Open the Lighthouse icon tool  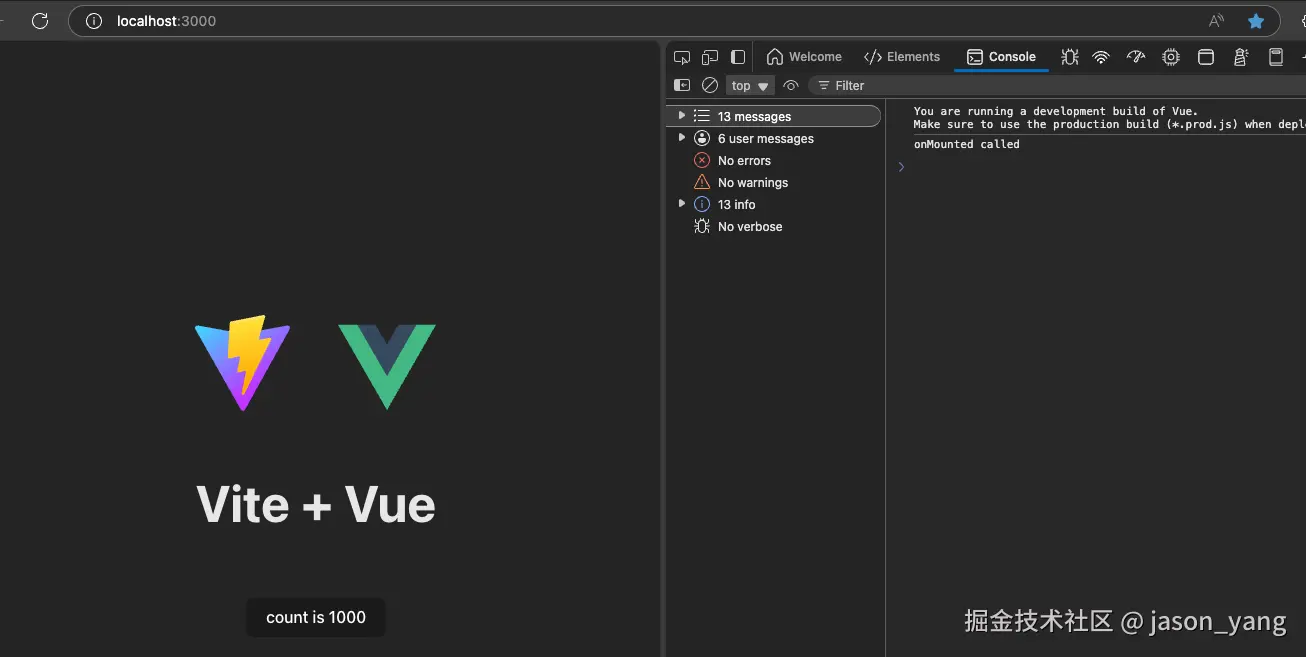[x=1241, y=57]
